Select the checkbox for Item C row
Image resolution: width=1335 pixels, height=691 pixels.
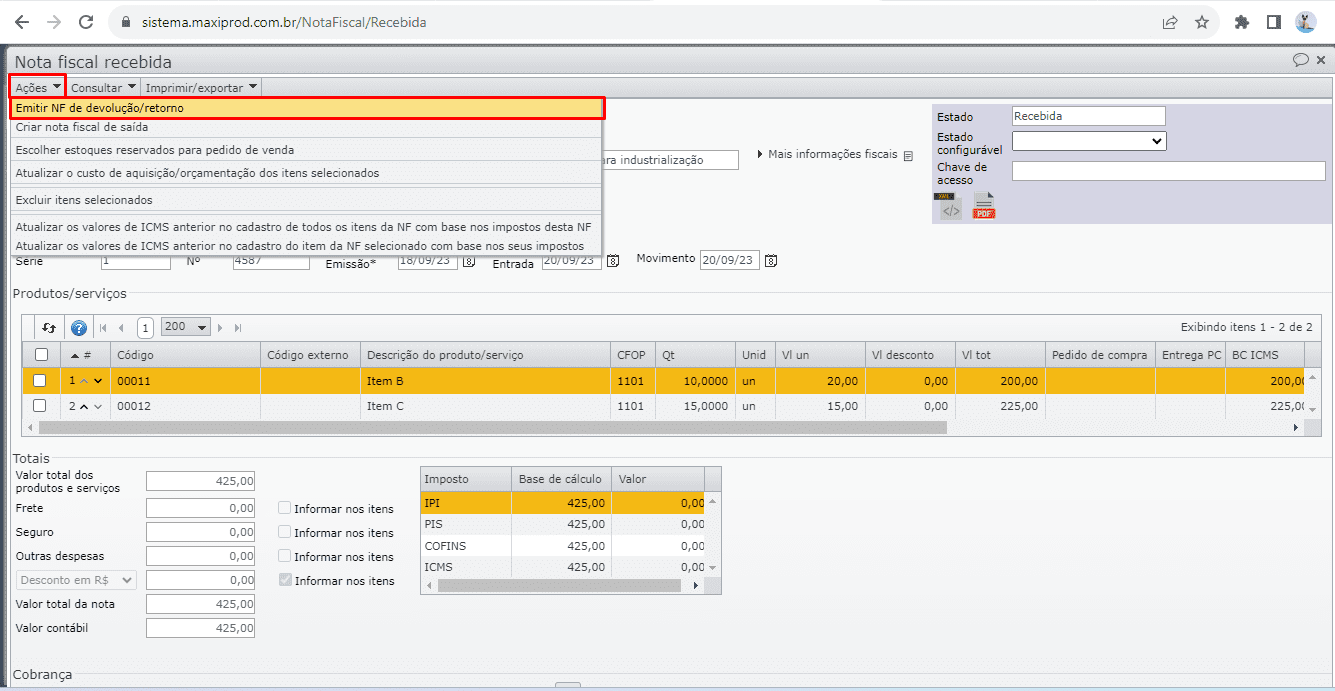(40, 406)
